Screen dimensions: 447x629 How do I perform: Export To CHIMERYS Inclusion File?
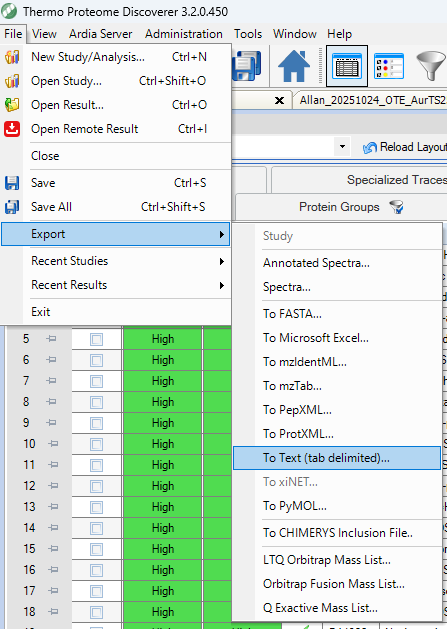(337, 533)
